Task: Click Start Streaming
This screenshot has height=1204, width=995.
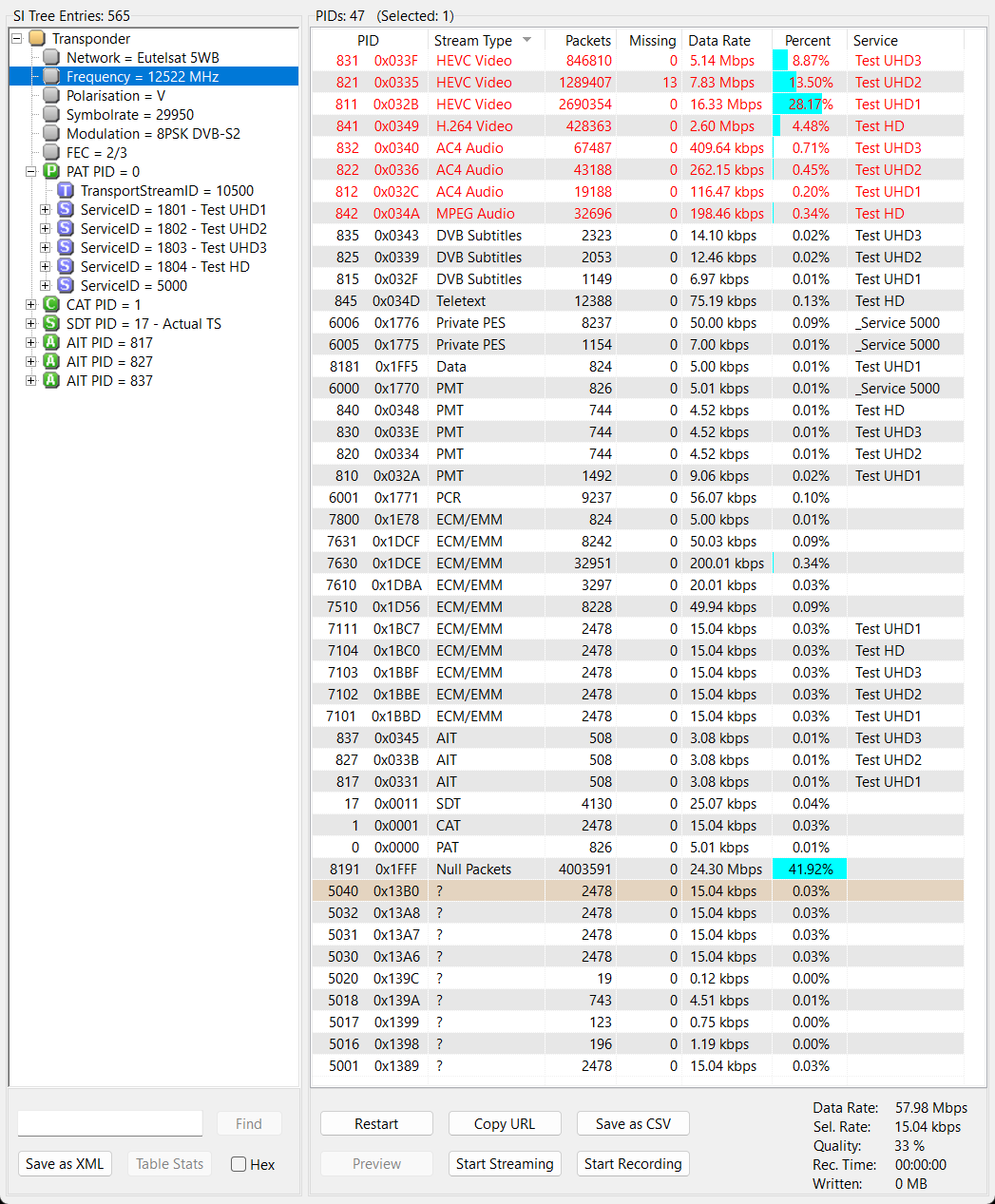Action: tap(505, 1163)
